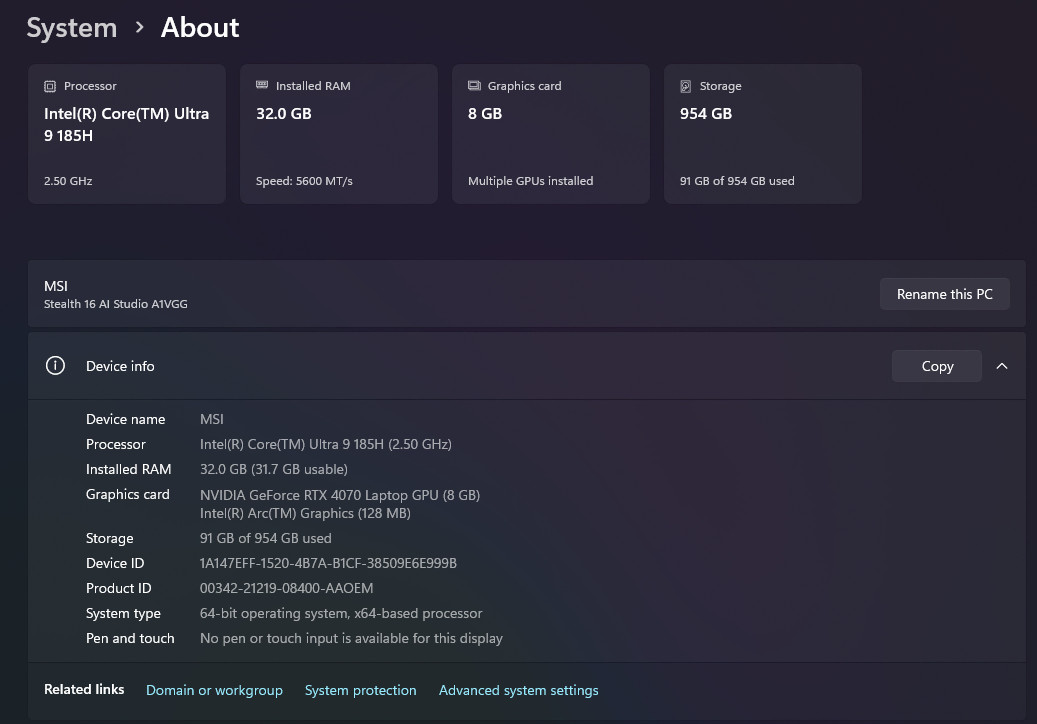Open Advanced system settings link
This screenshot has height=724, width=1037.
pos(518,690)
